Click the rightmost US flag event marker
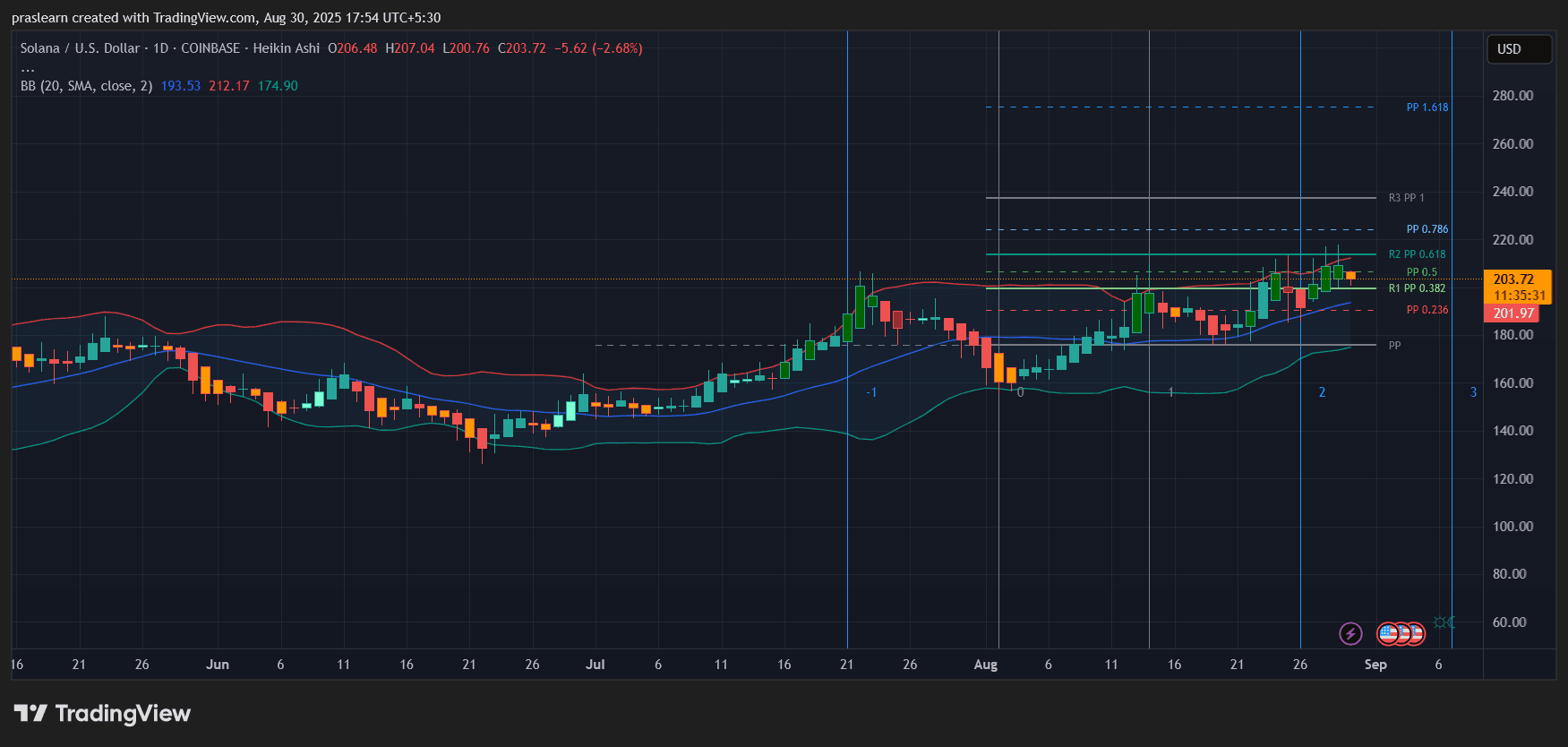1568x747 pixels. (x=1415, y=634)
